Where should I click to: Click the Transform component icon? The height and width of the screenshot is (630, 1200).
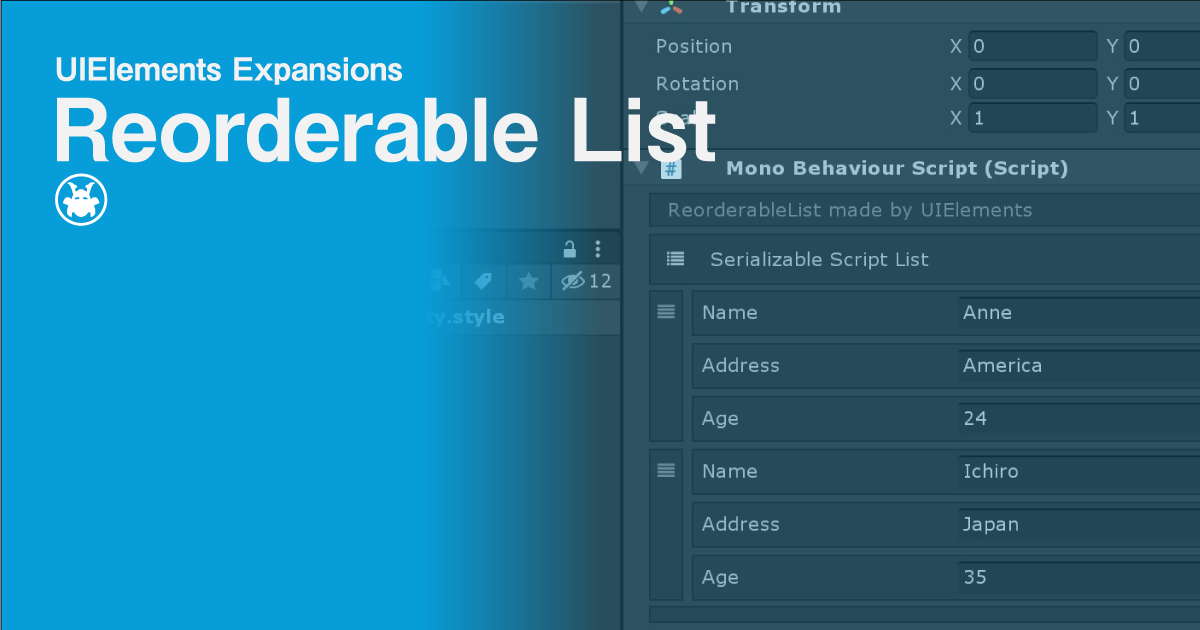pyautogui.click(x=672, y=8)
